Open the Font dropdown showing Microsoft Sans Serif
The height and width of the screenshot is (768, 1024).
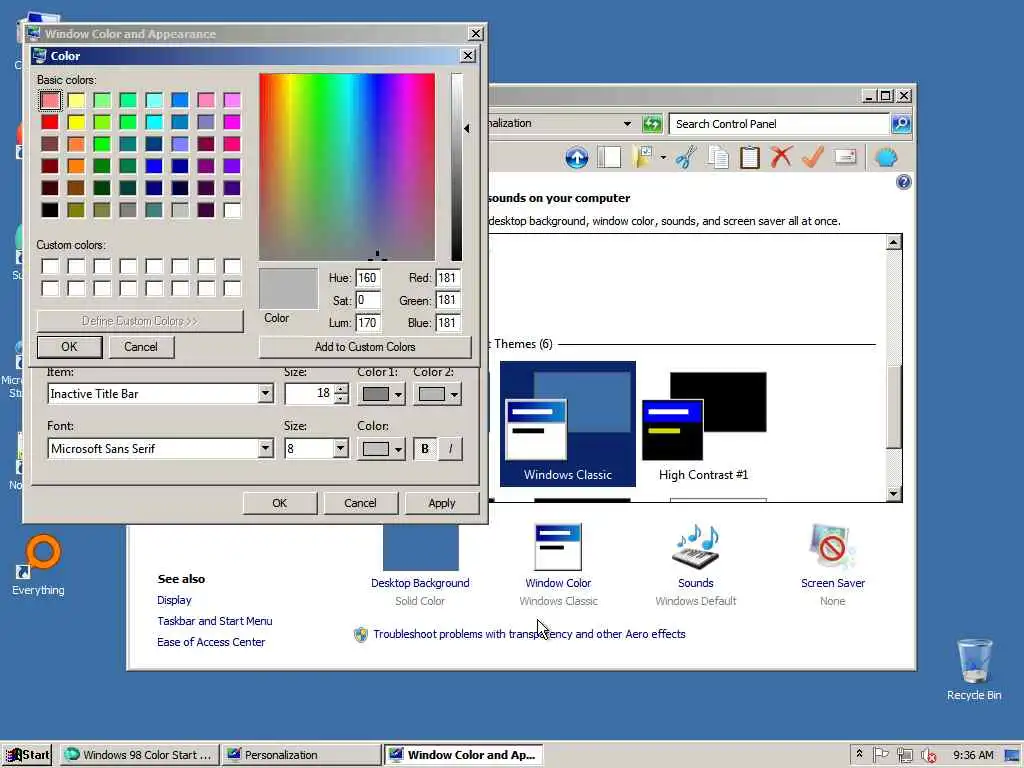[265, 448]
